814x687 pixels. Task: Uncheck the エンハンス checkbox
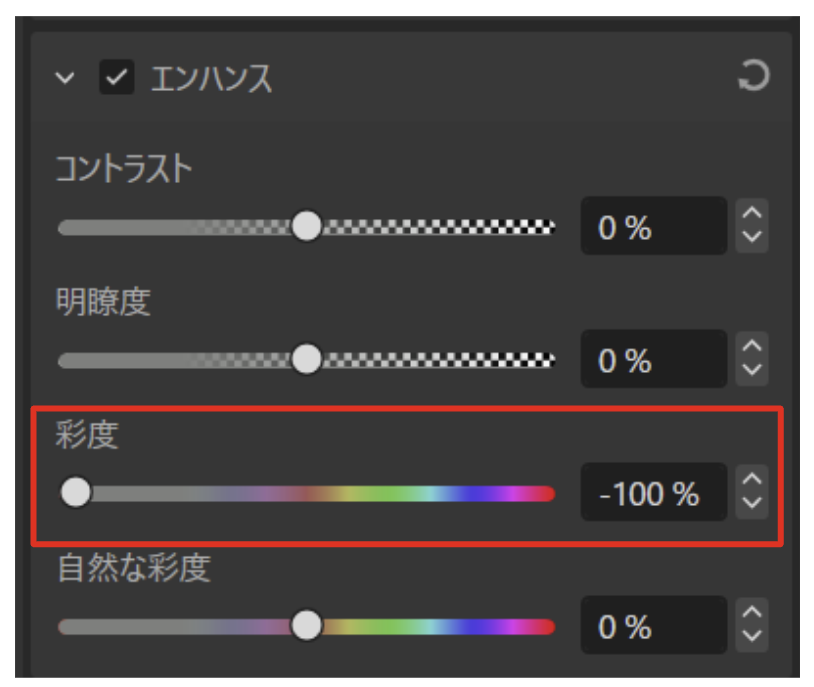point(117,77)
